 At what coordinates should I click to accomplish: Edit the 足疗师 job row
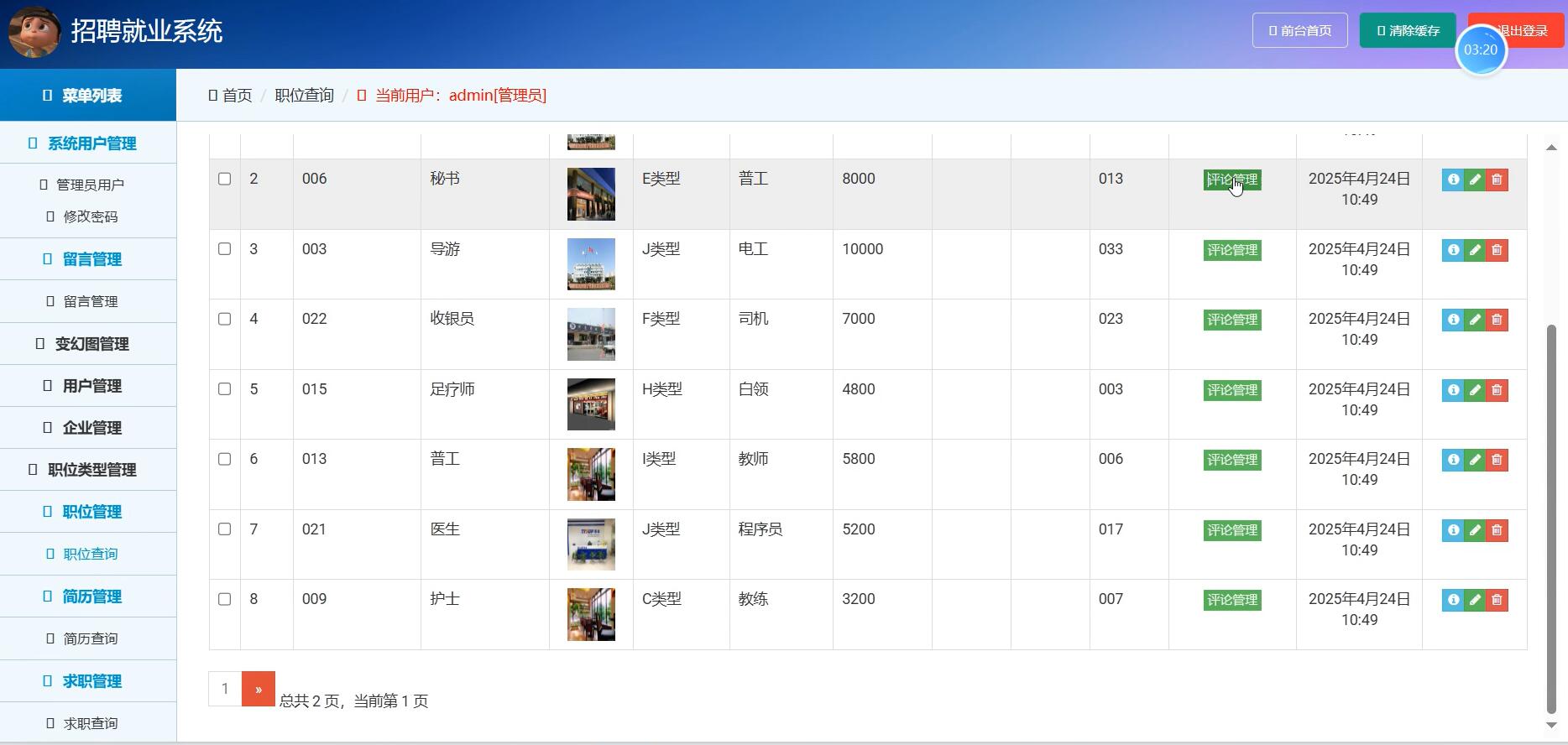(x=1475, y=390)
